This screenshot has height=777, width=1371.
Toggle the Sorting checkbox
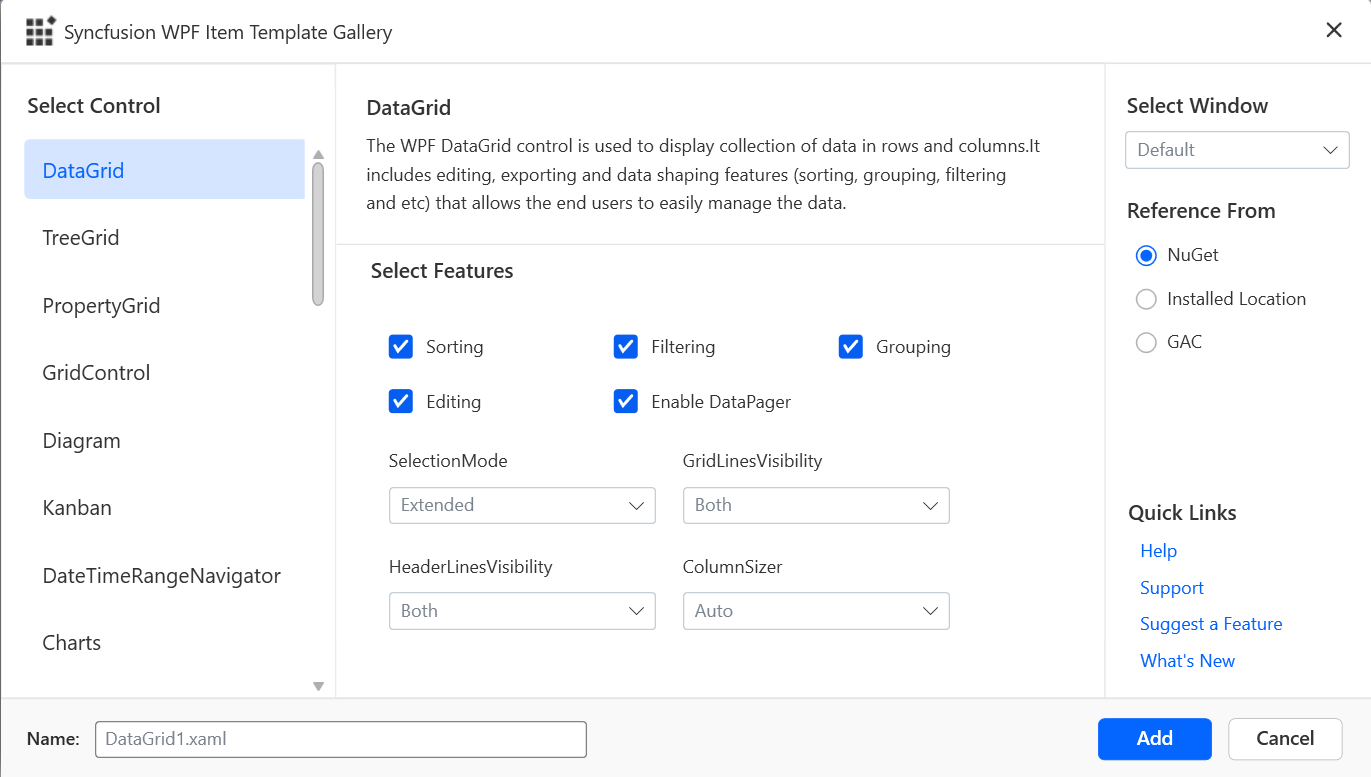(401, 347)
